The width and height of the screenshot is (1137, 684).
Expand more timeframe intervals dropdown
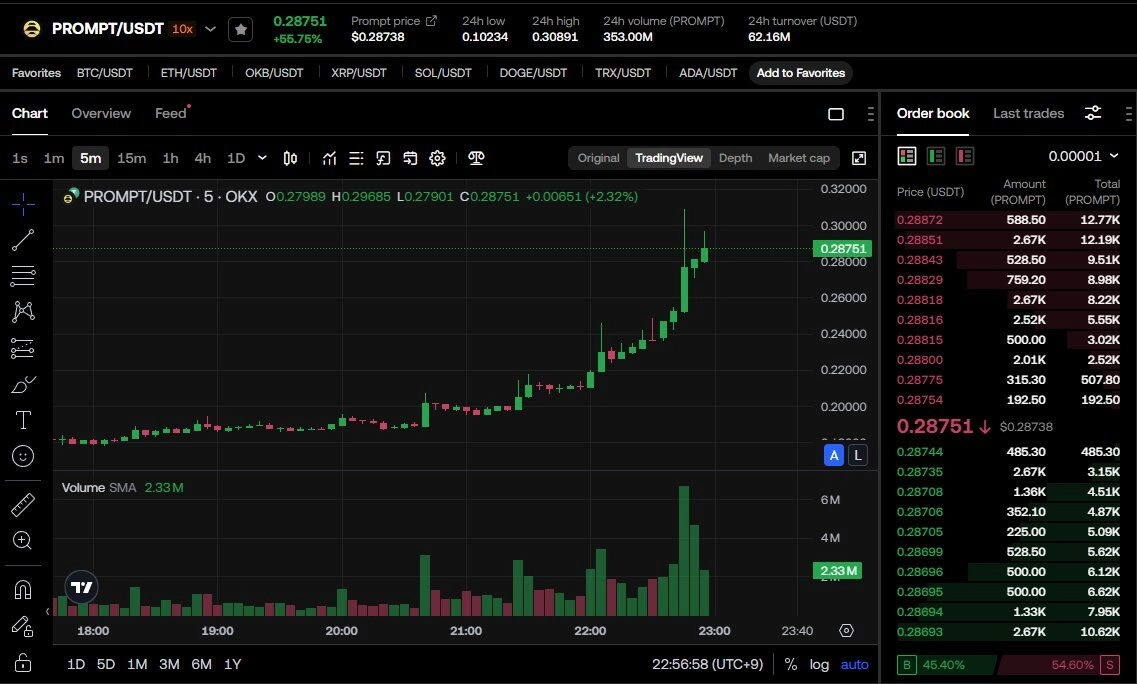262,158
